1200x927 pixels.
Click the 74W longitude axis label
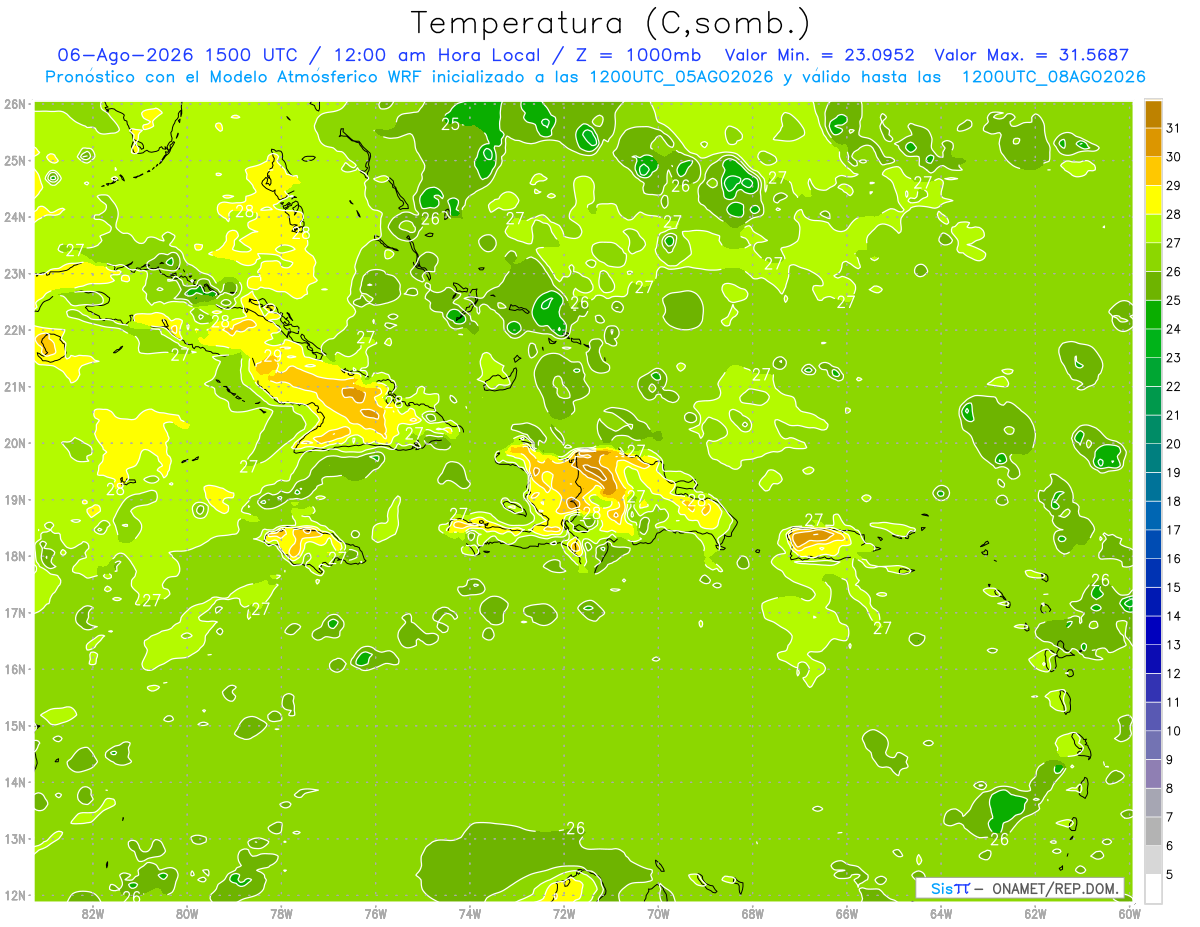[x=469, y=913]
